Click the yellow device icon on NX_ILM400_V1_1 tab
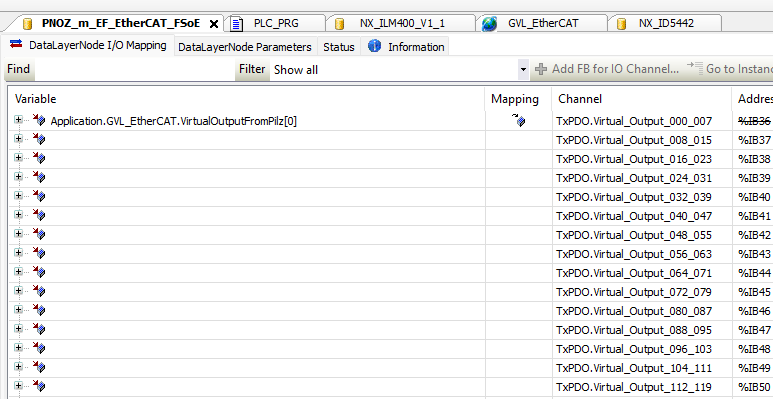Image resolution: width=773 pixels, height=399 pixels. (x=339, y=24)
